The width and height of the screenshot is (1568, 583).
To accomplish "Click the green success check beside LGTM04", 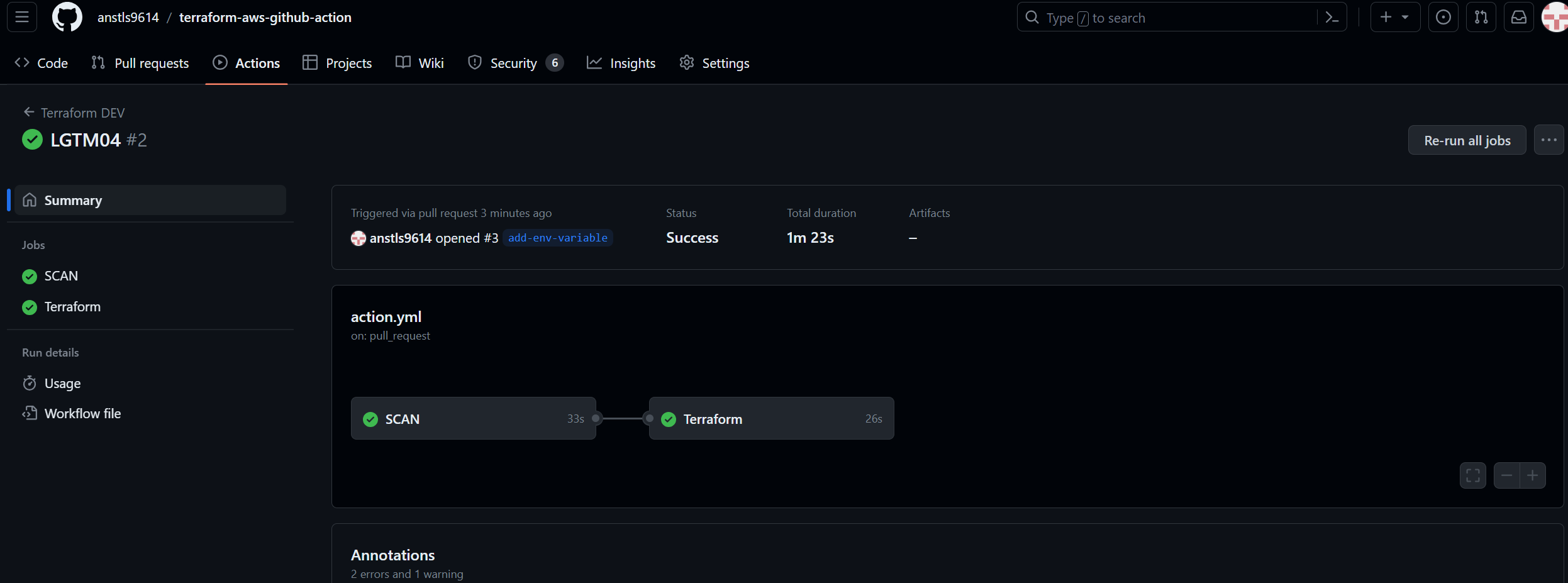I will click(x=32, y=140).
